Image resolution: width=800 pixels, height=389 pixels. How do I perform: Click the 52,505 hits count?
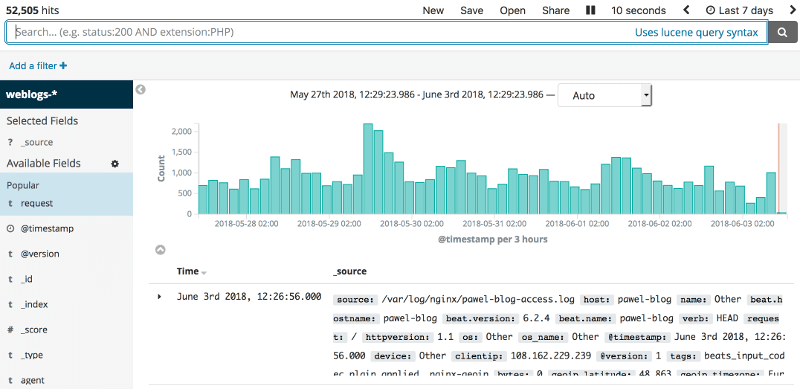tap(33, 10)
